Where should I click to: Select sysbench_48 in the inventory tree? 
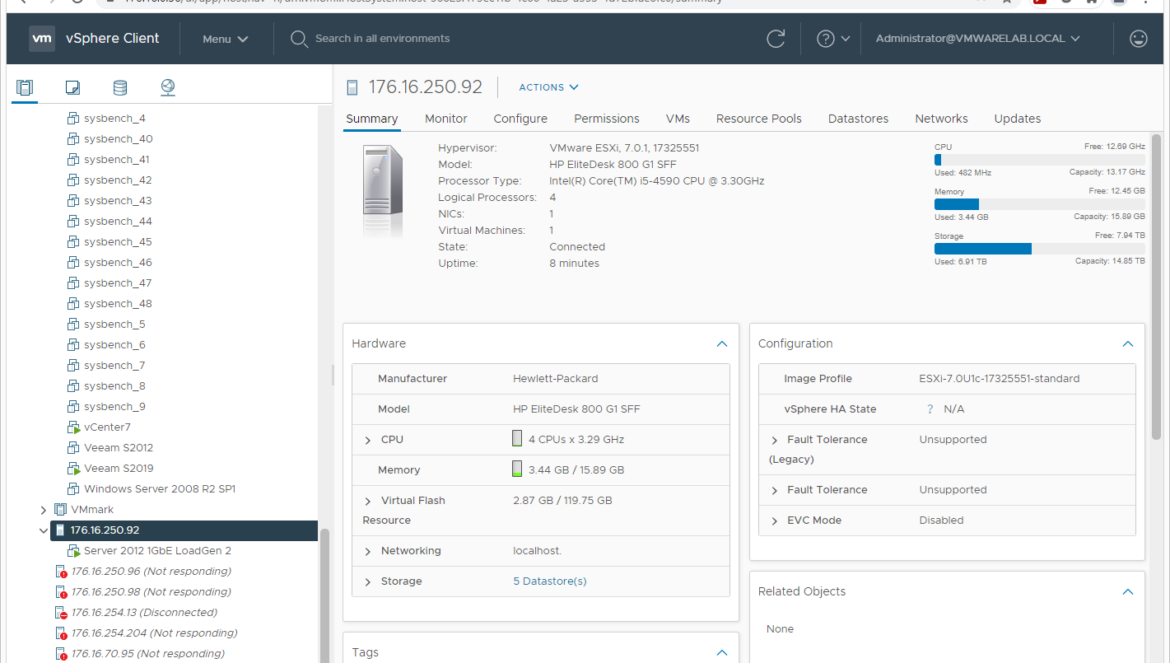pos(118,304)
